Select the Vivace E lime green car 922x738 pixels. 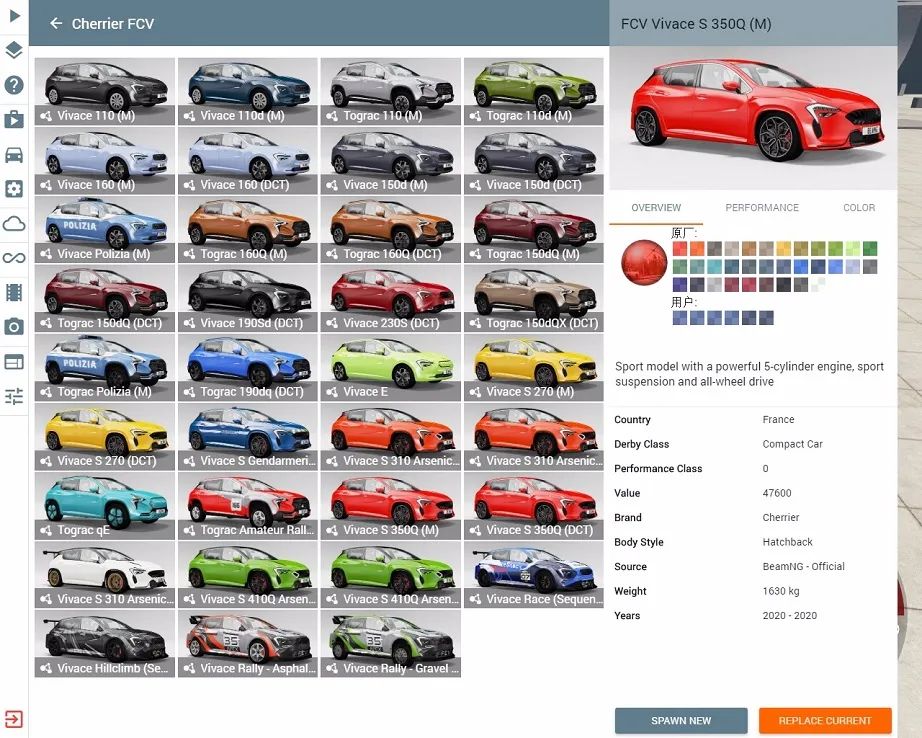click(391, 367)
